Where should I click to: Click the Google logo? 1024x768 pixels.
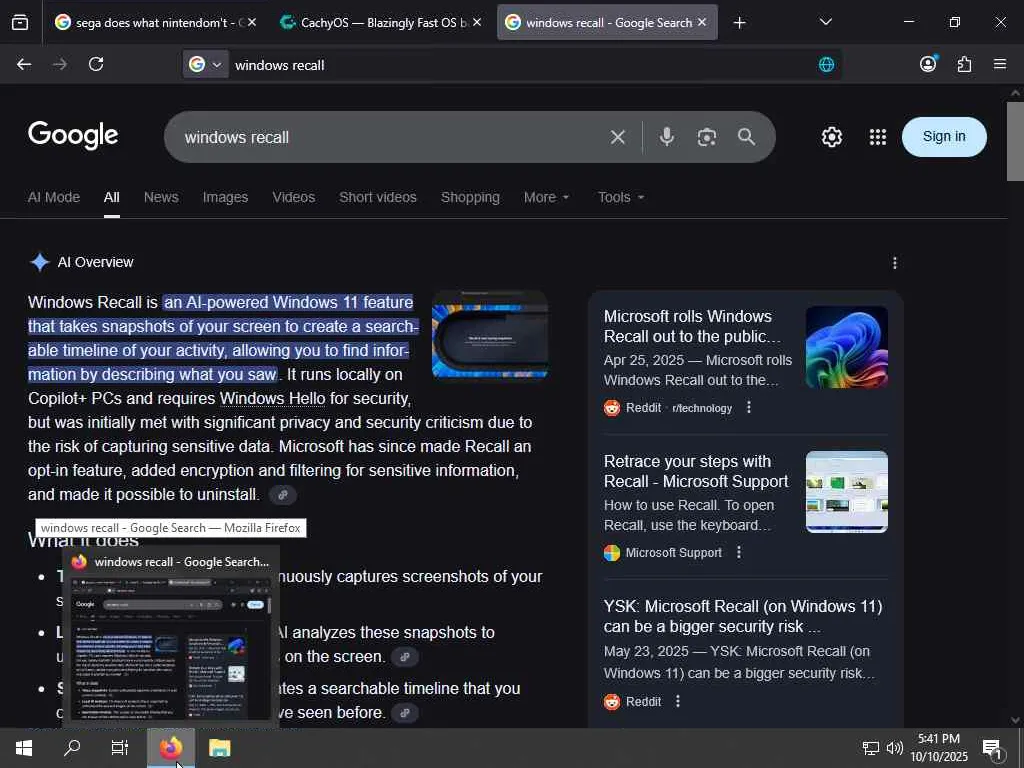(73, 136)
